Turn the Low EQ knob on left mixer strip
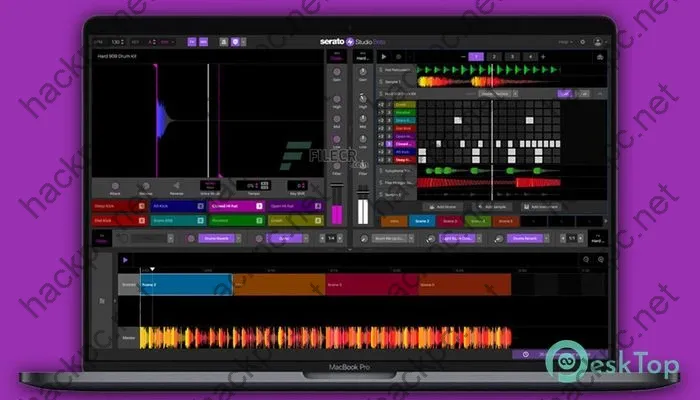This screenshot has width=700, height=400. tap(337, 139)
